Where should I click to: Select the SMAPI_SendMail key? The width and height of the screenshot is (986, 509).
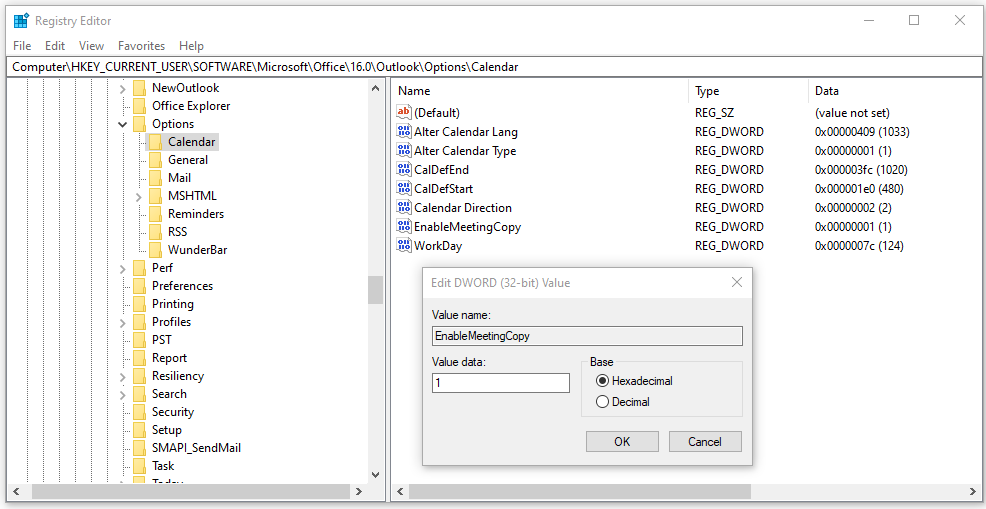pos(196,448)
